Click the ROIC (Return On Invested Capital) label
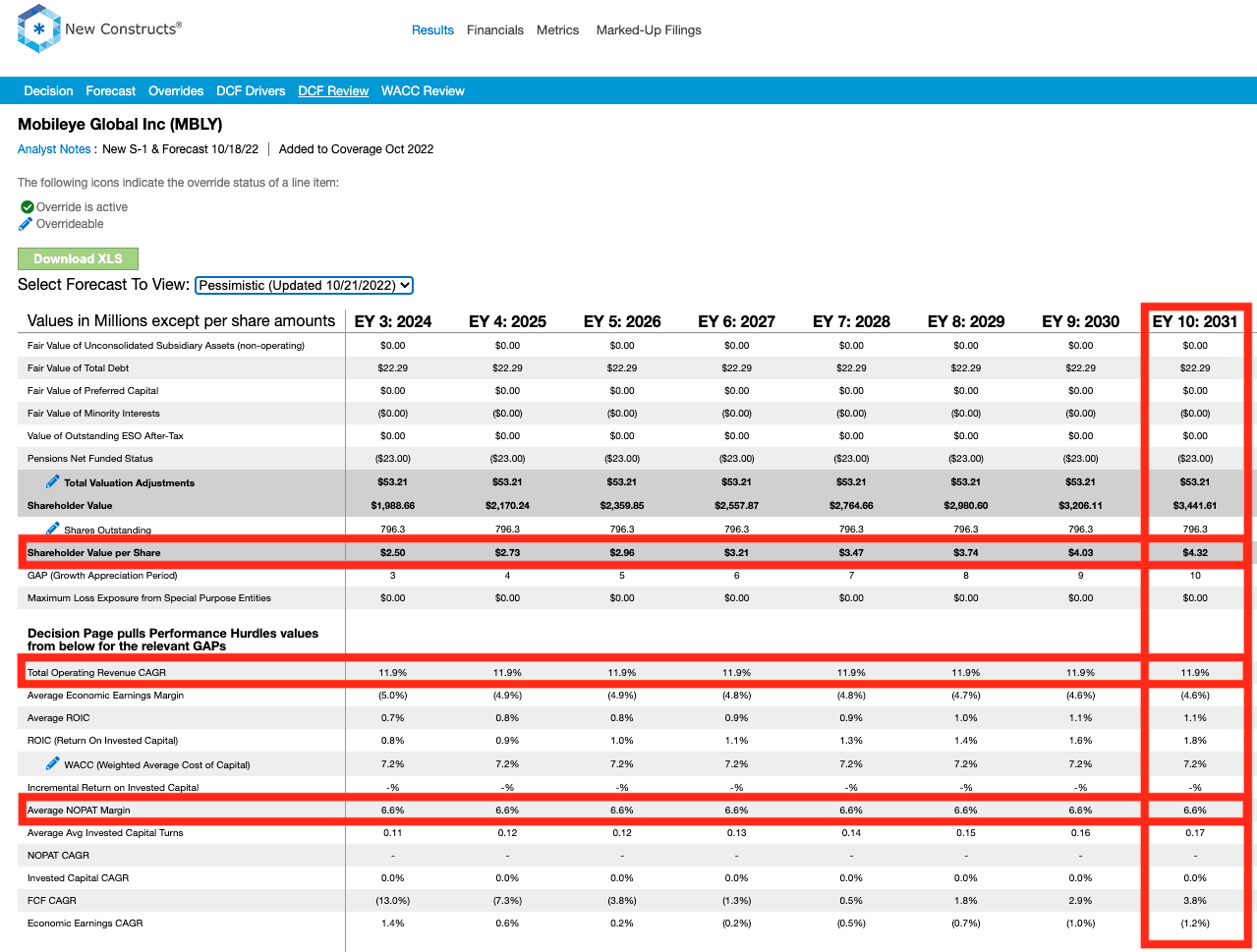1257x952 pixels. (102, 741)
